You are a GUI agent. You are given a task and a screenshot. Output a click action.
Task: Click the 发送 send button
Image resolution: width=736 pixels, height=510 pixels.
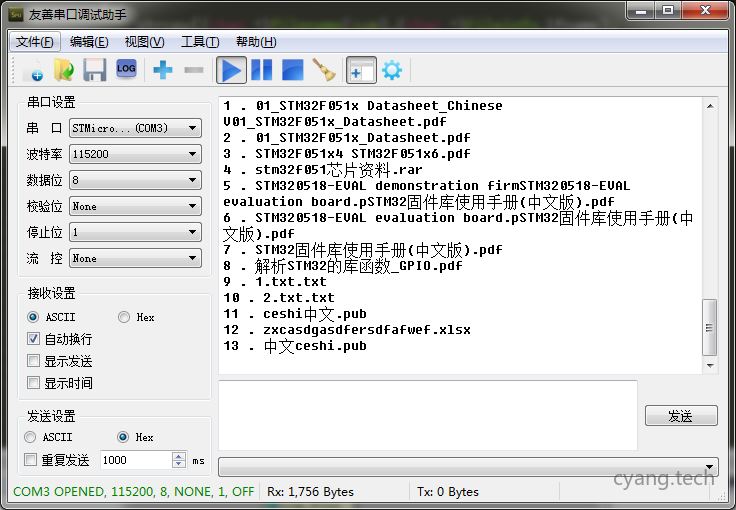pyautogui.click(x=680, y=416)
